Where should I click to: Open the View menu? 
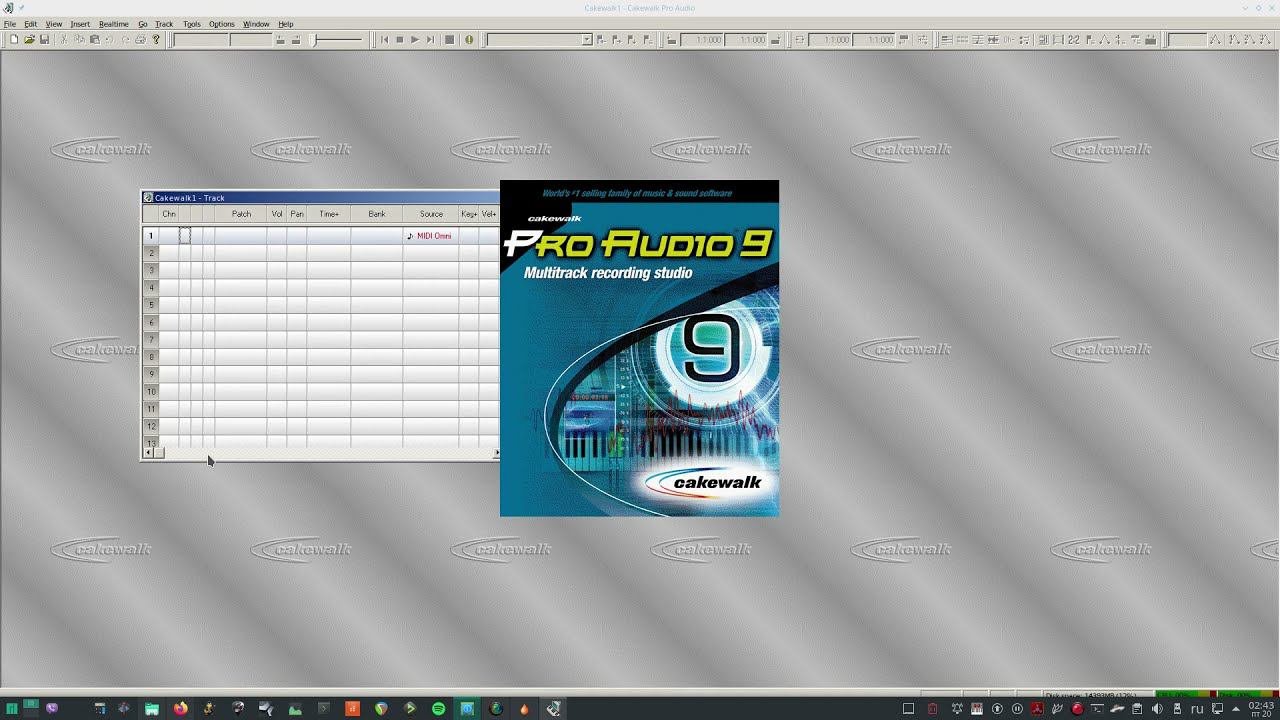tap(54, 24)
